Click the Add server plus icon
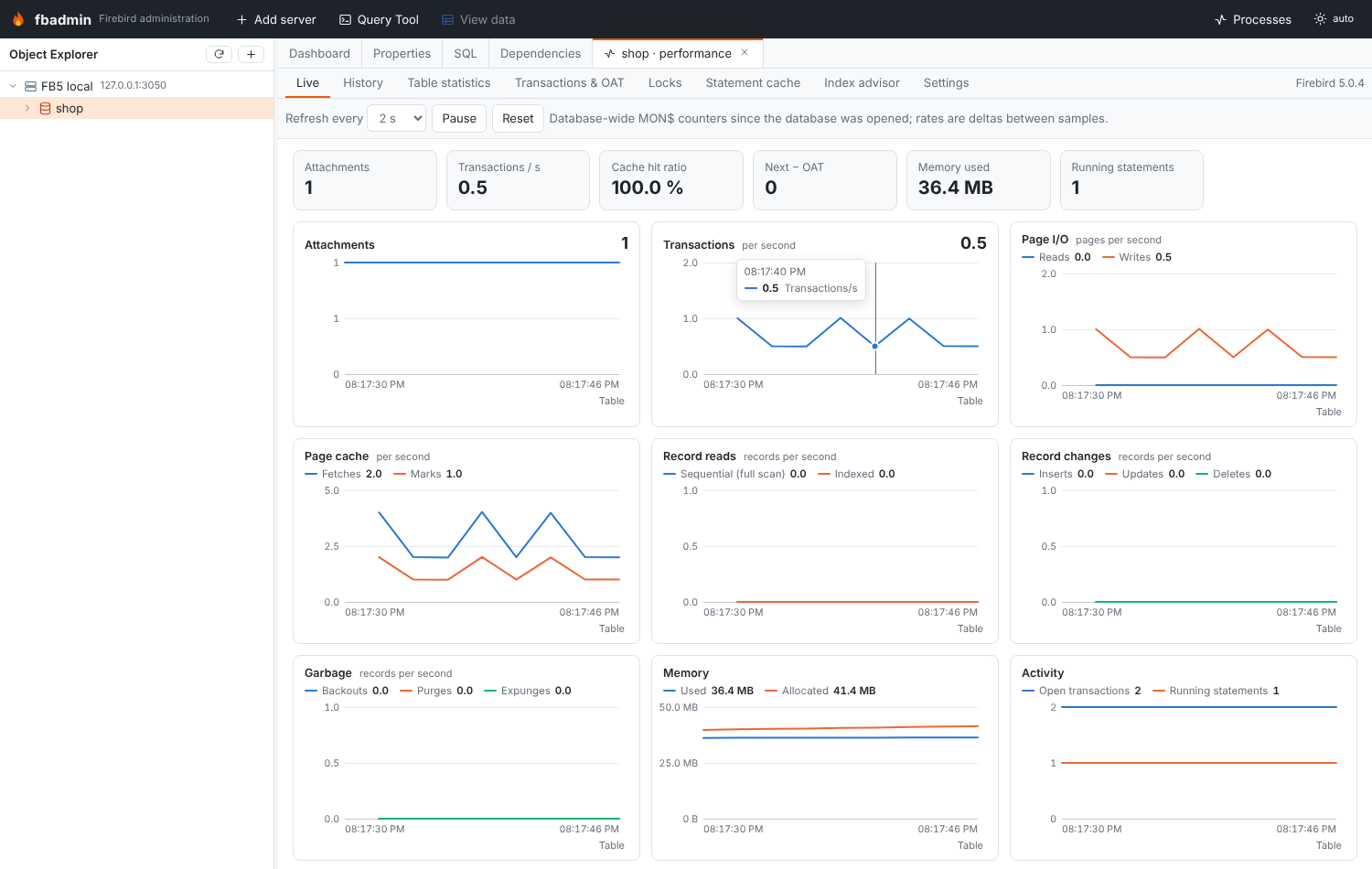The height and width of the screenshot is (869, 1372). [241, 19]
